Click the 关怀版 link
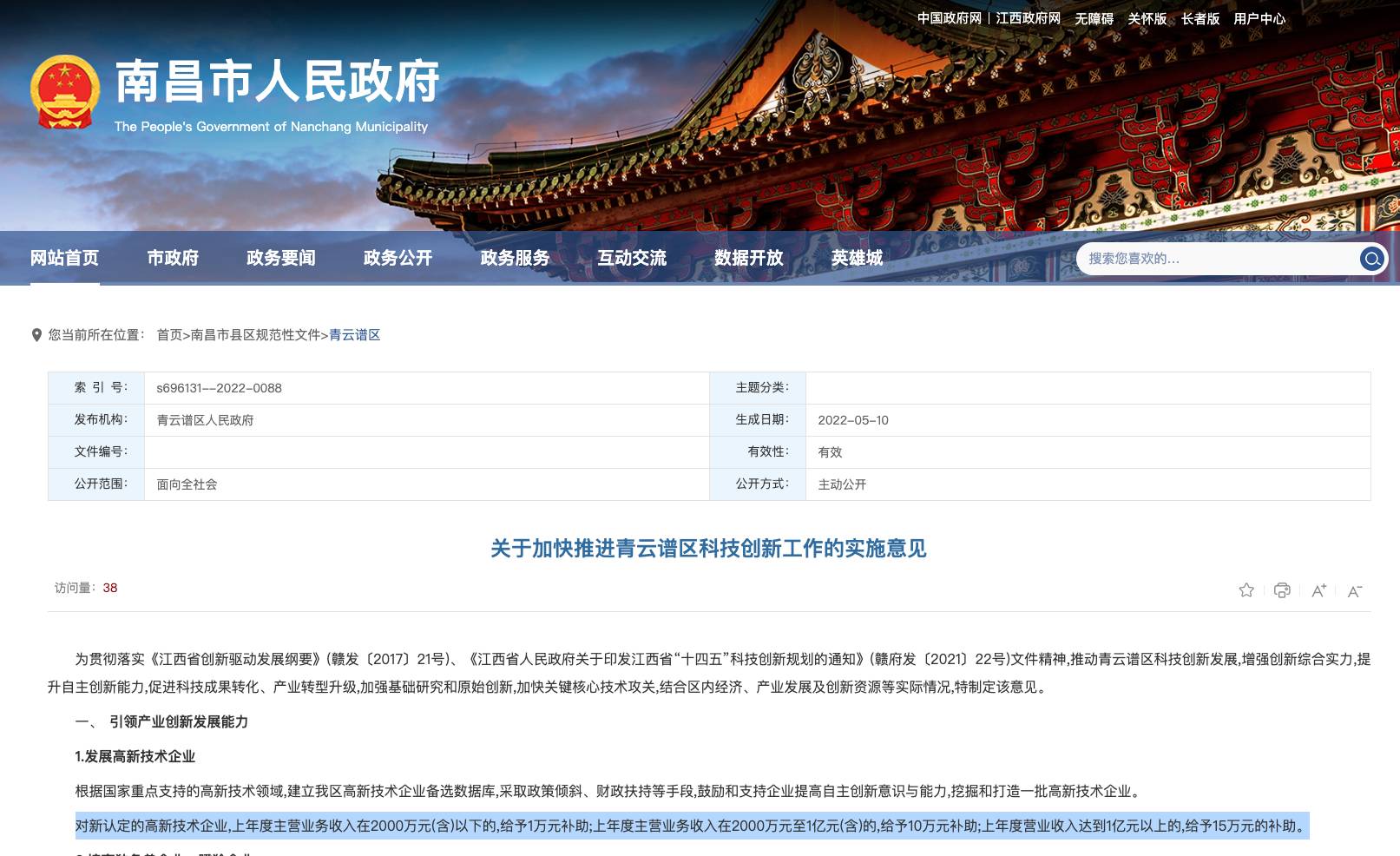 click(1147, 18)
